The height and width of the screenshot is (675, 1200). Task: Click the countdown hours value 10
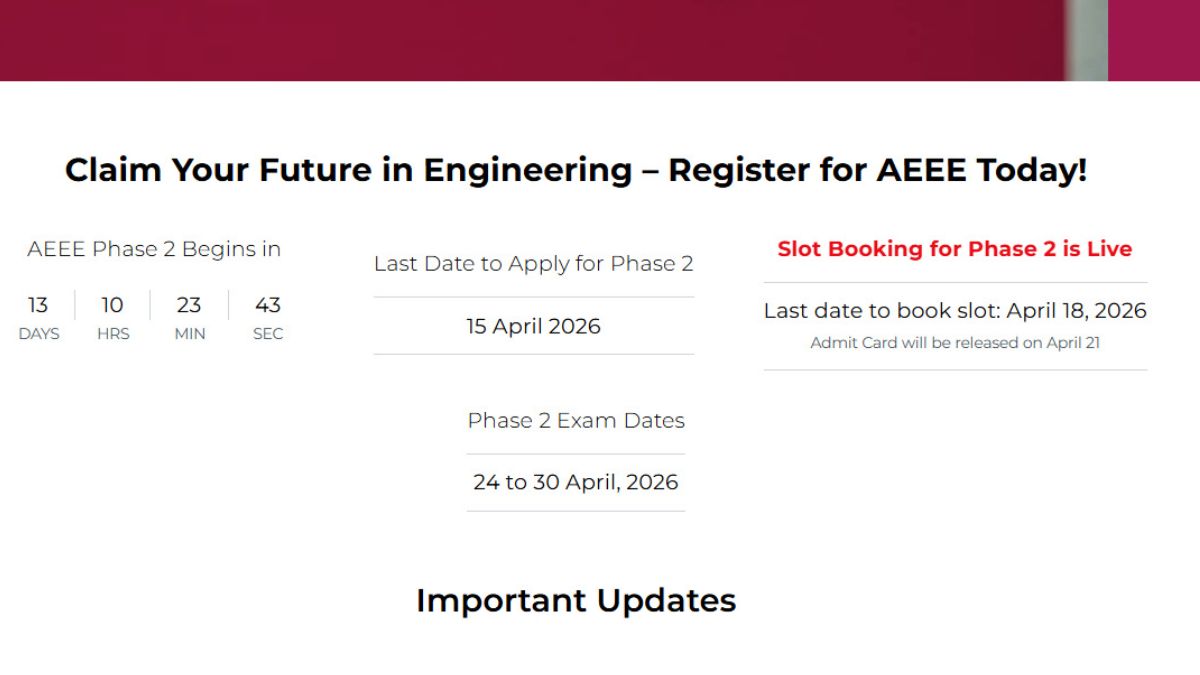coord(112,305)
